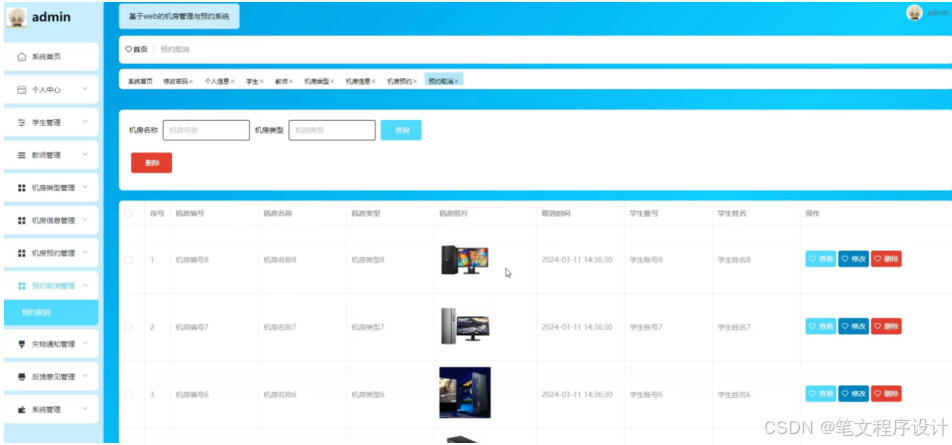Click the icon beside 系统管理
The width and height of the screenshot is (952, 445).
[x=22, y=410]
